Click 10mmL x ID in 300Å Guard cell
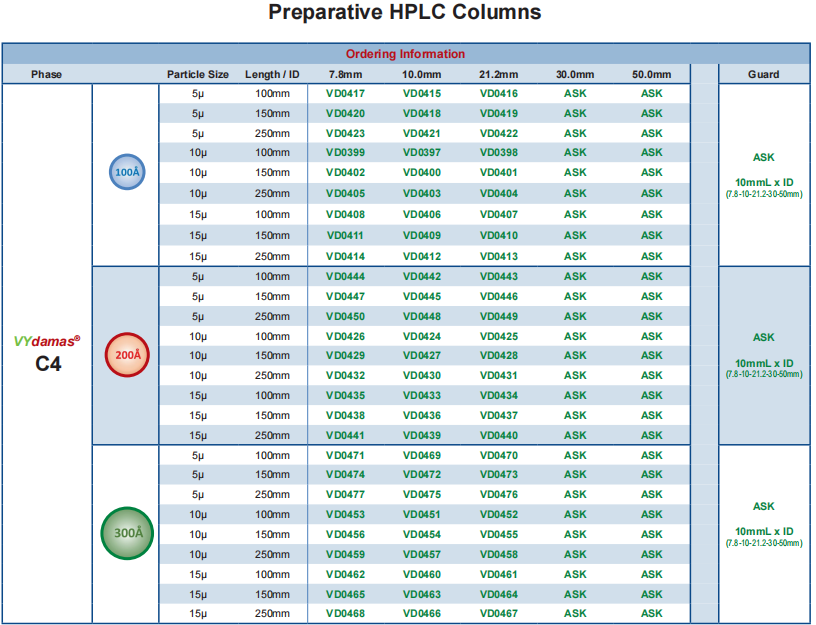Screen dimensions: 816x625 click(x=764, y=531)
